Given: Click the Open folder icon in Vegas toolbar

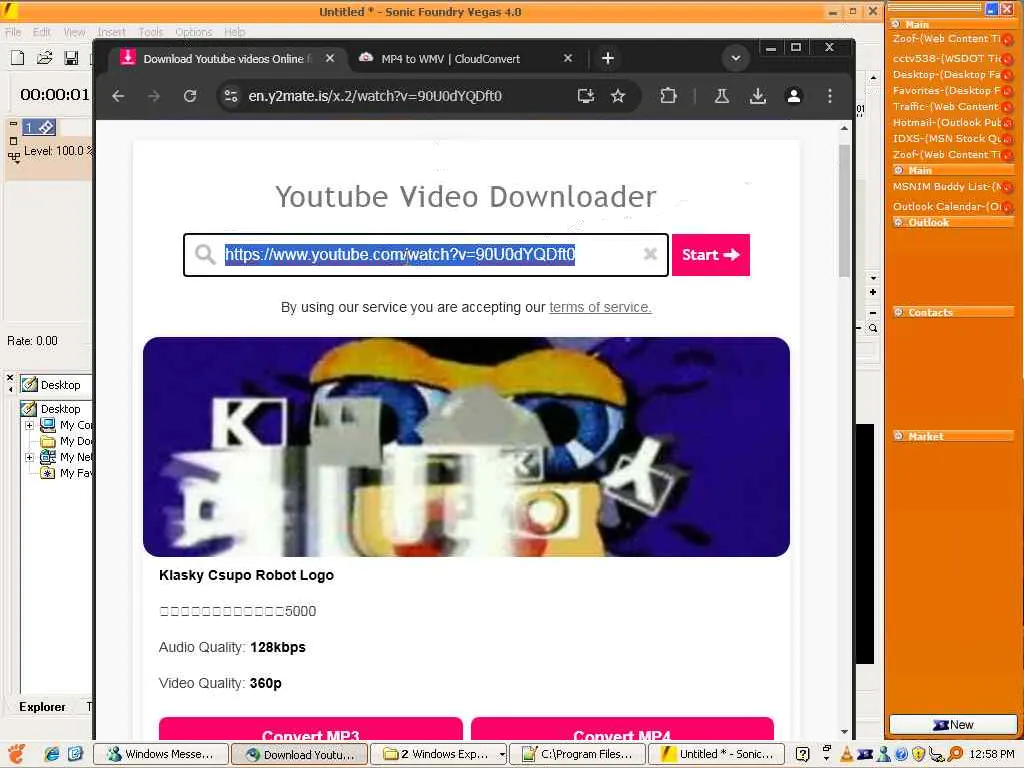Looking at the screenshot, I should coord(44,58).
